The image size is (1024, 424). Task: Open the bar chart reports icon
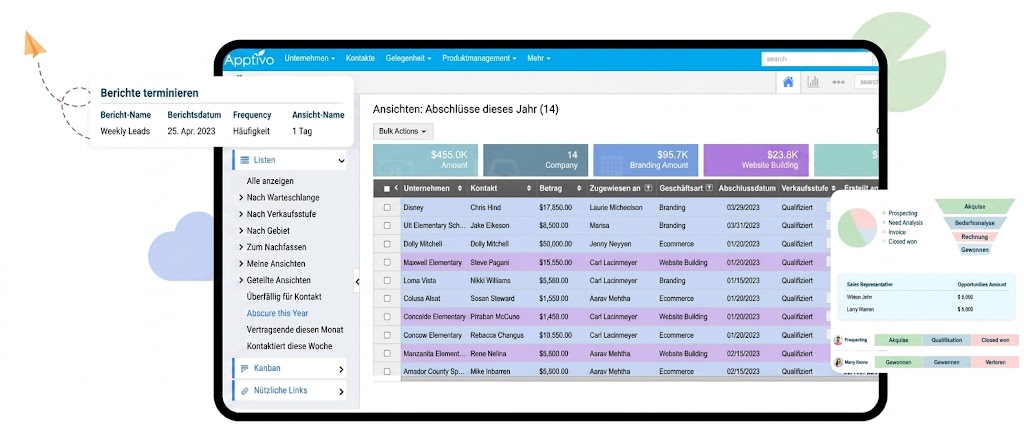tap(813, 82)
